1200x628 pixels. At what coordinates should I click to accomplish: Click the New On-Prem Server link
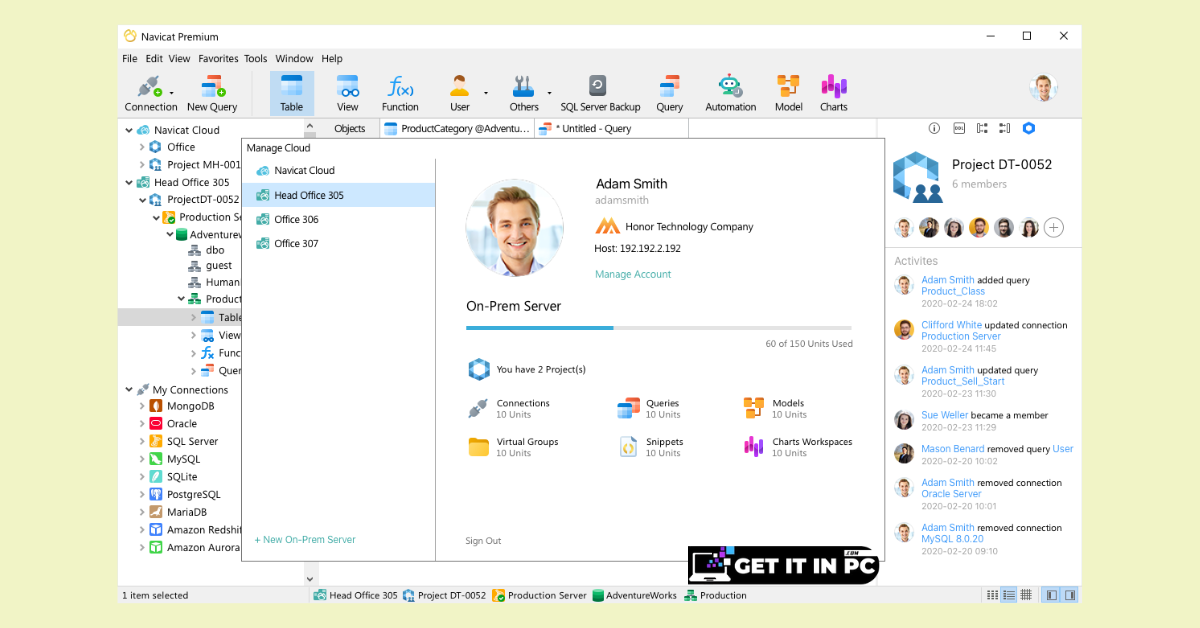305,540
